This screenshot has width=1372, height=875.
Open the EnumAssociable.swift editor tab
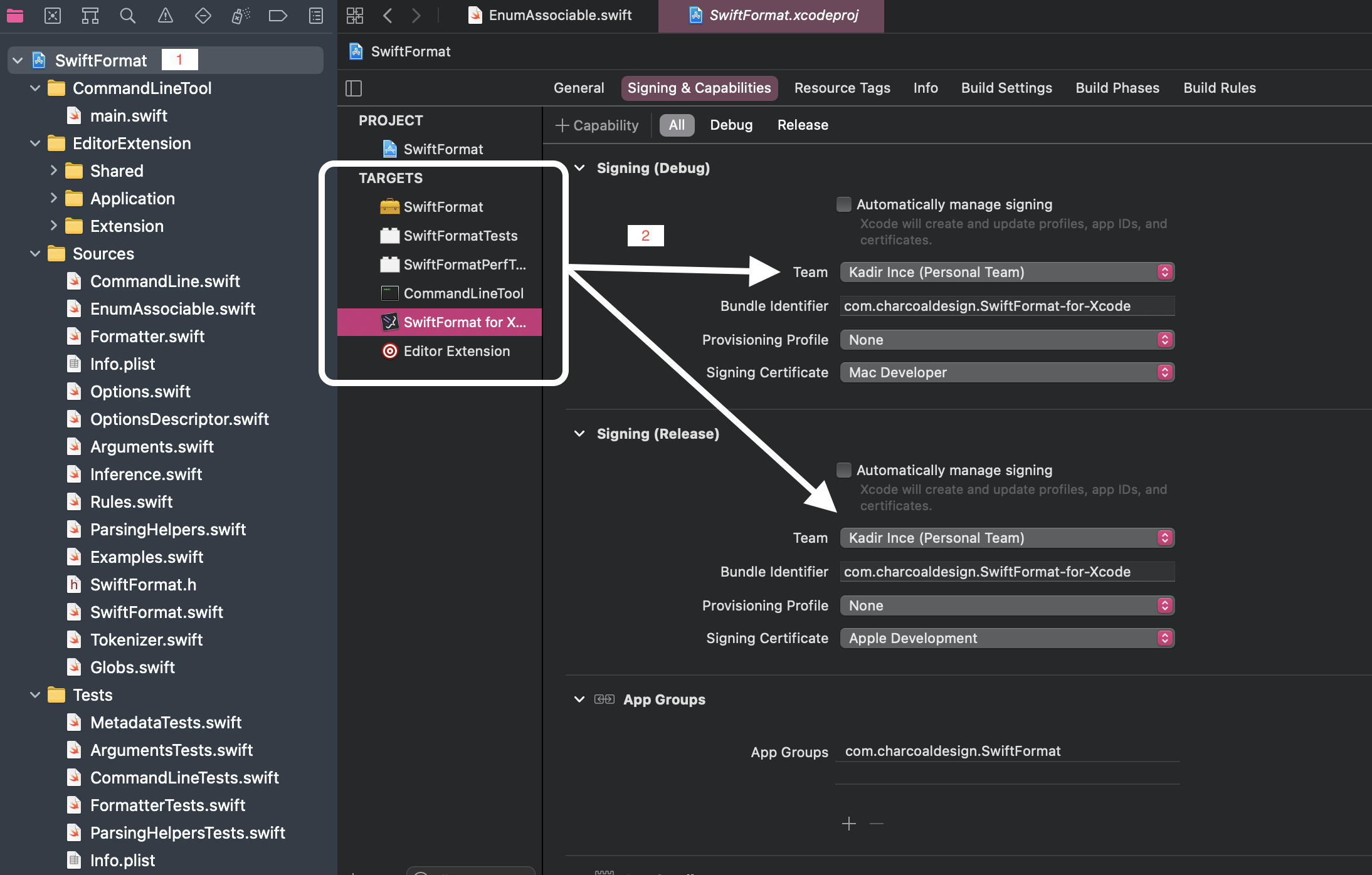pos(551,15)
